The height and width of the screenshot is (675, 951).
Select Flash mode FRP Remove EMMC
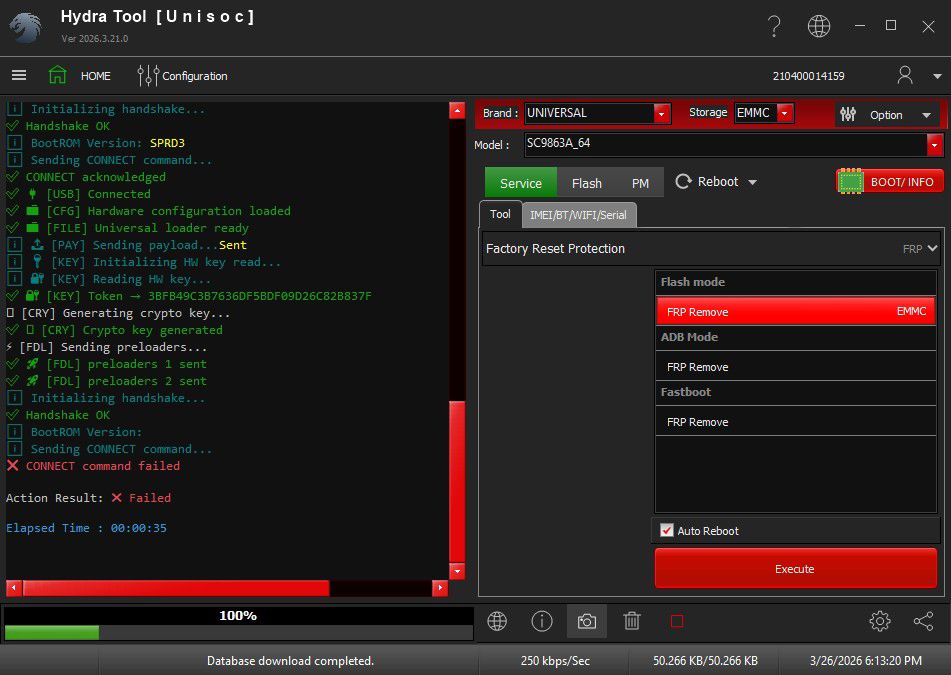796,311
